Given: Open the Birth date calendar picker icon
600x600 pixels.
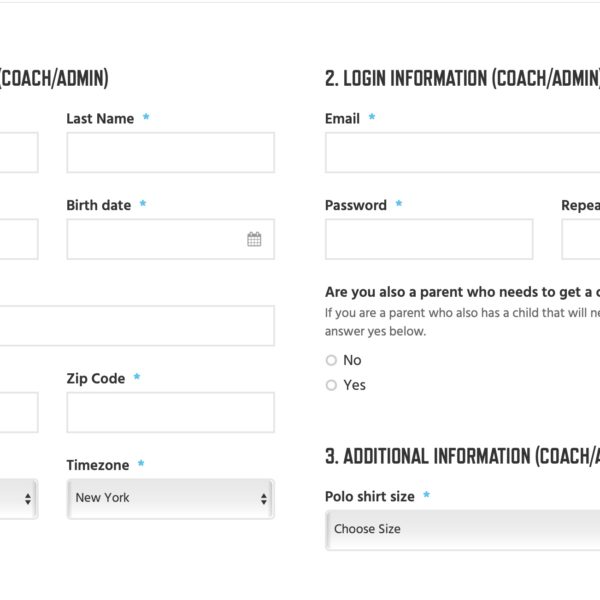Looking at the screenshot, I should click(254, 239).
